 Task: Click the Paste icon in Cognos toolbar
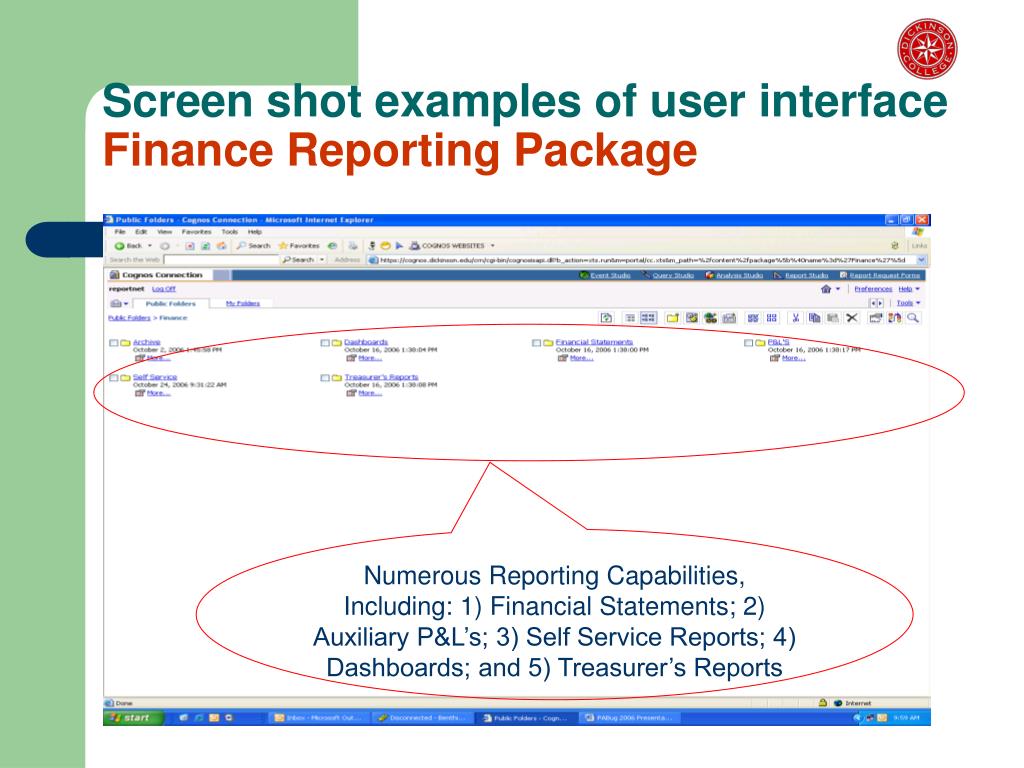click(x=832, y=318)
